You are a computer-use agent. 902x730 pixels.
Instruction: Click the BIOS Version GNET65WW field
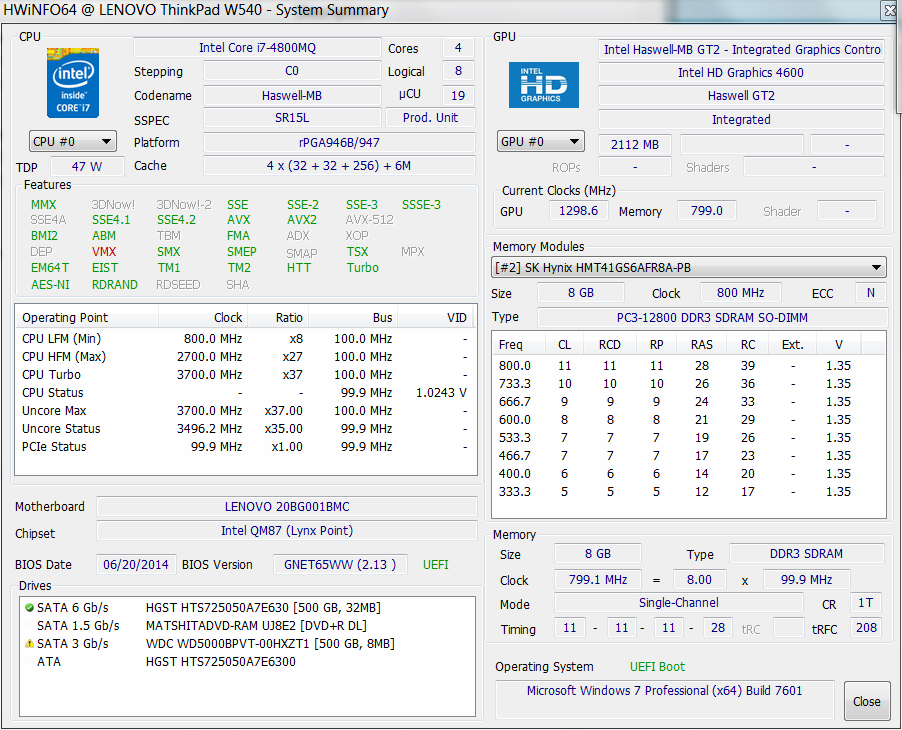[341, 565]
